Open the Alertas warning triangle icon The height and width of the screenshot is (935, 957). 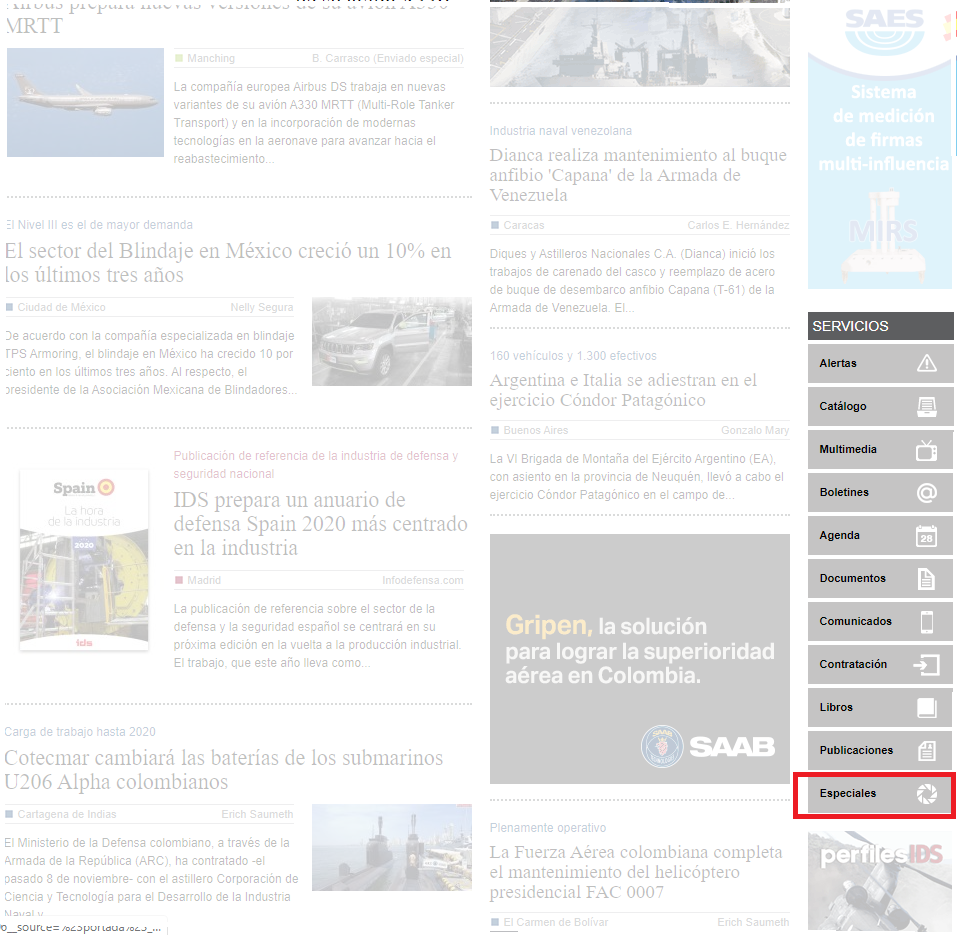926,363
